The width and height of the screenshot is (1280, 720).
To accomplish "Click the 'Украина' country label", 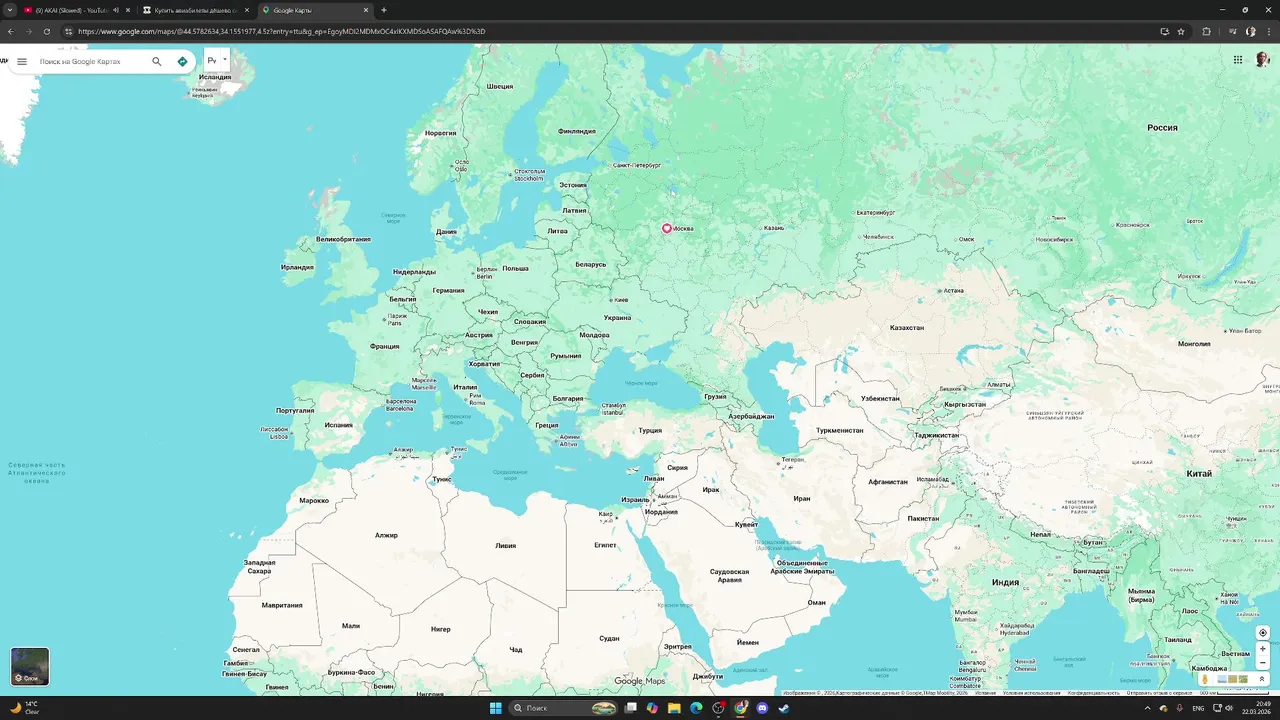I will [617, 318].
